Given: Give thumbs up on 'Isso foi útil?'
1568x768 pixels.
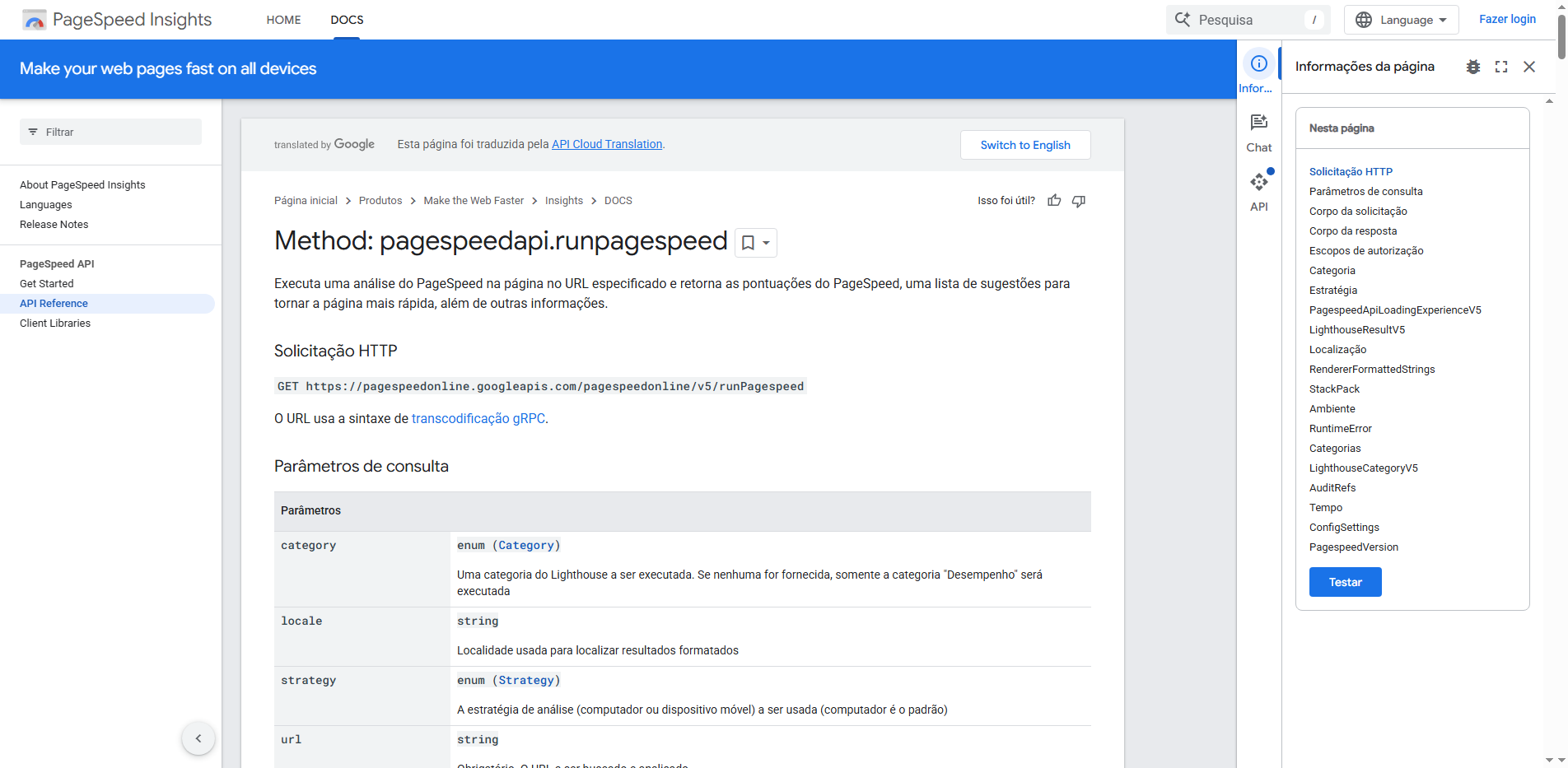Looking at the screenshot, I should 1054,200.
